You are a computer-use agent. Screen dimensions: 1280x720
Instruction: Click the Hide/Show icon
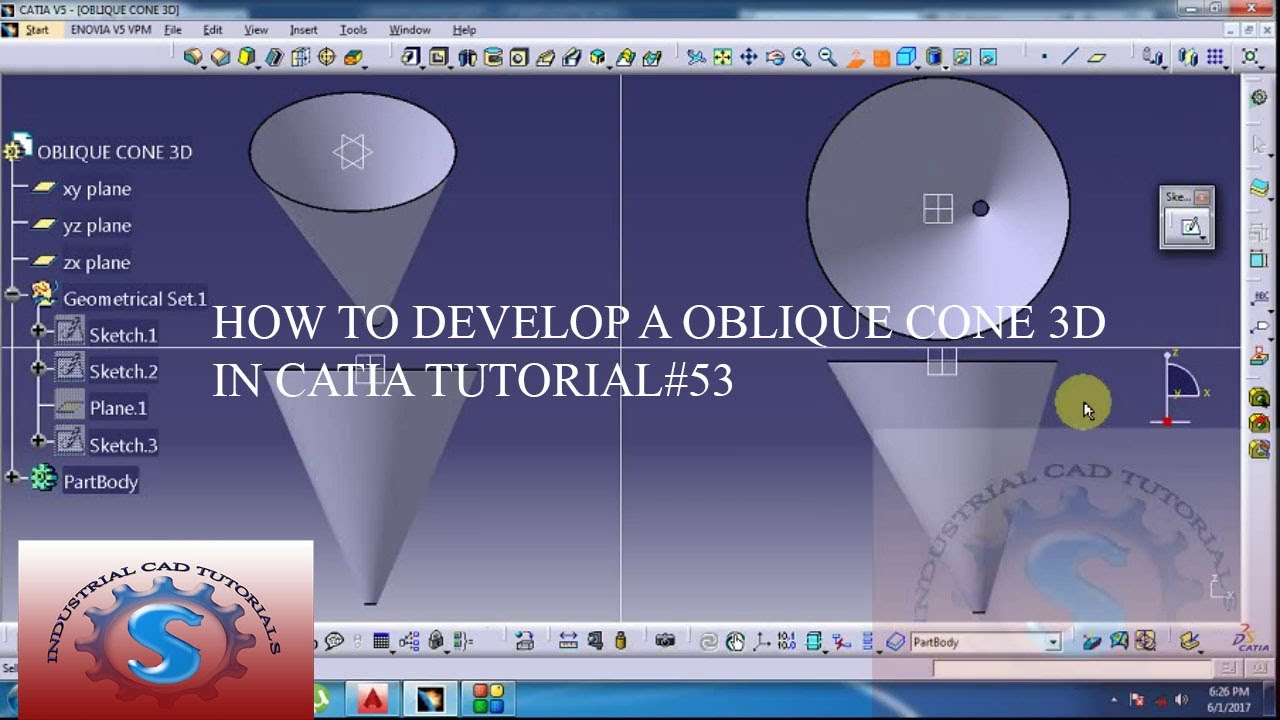coord(961,58)
